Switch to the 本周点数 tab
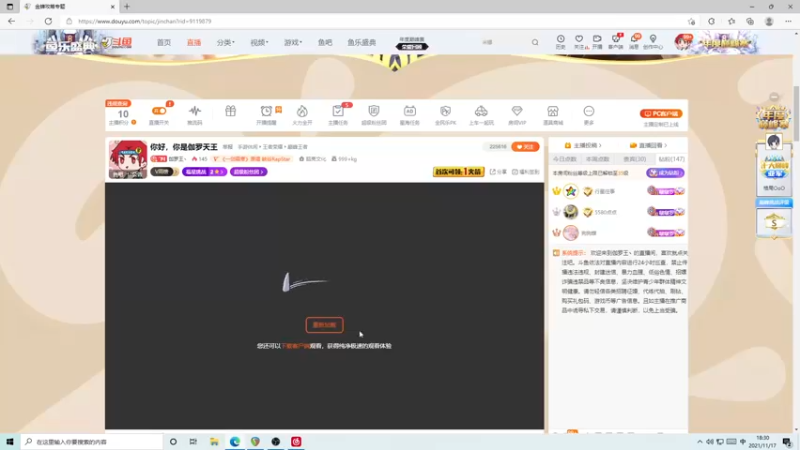Screen dimensions: 800x450 (597, 159)
